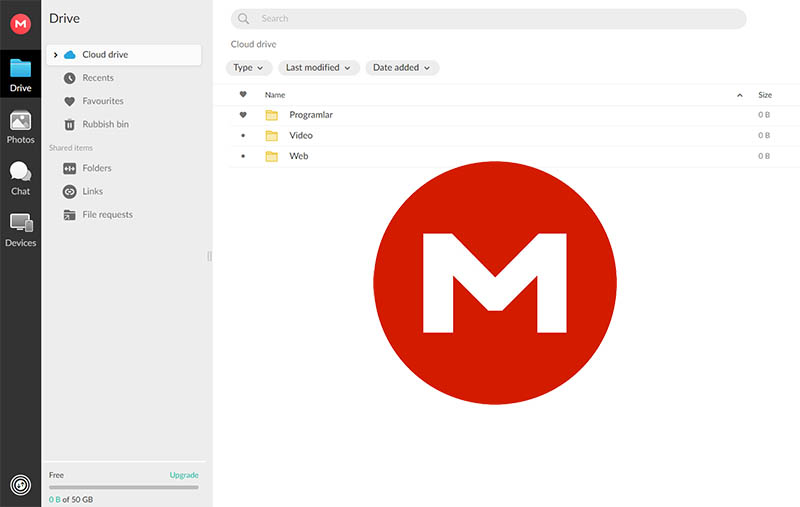Open the Date added filter dropdown
Image resolution: width=800 pixels, height=507 pixels.
coord(402,68)
